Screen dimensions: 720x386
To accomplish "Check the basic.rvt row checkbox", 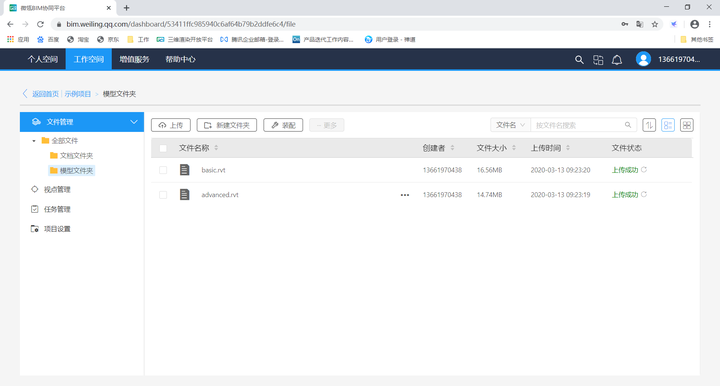I will [x=163, y=170].
